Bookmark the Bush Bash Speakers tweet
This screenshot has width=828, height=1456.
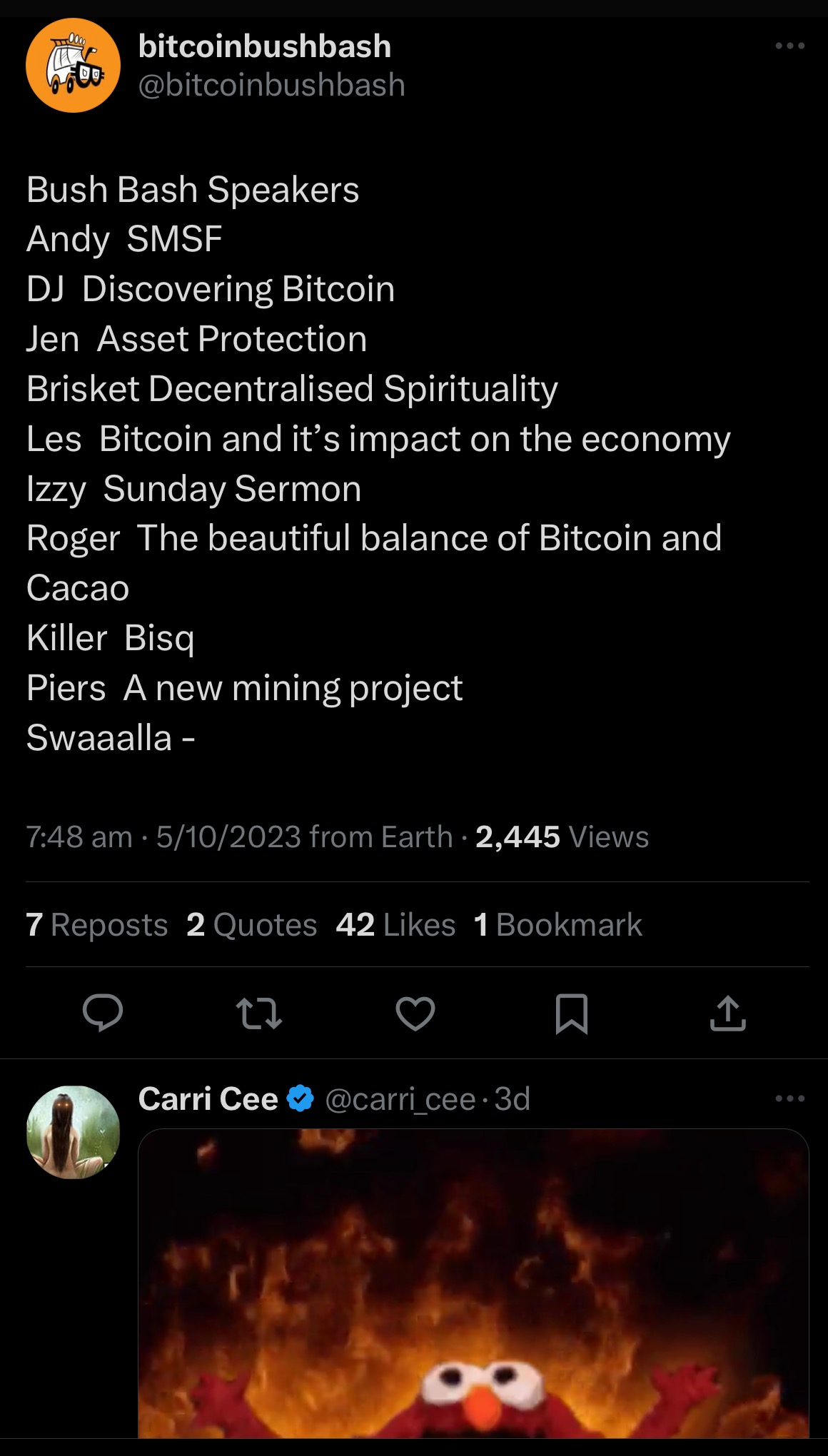[571, 1013]
